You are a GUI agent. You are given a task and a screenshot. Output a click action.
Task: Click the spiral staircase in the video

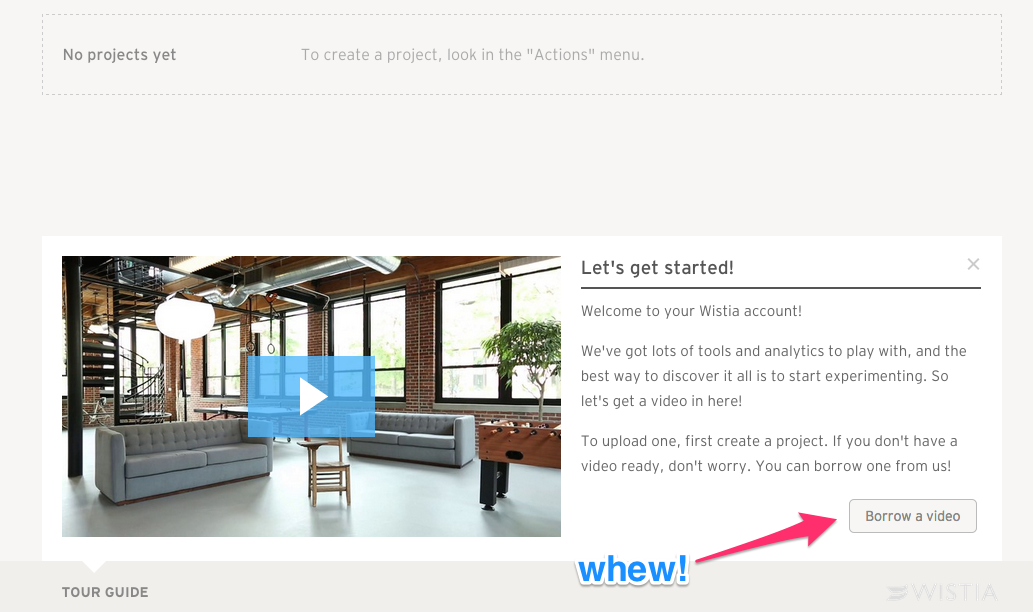tap(125, 369)
